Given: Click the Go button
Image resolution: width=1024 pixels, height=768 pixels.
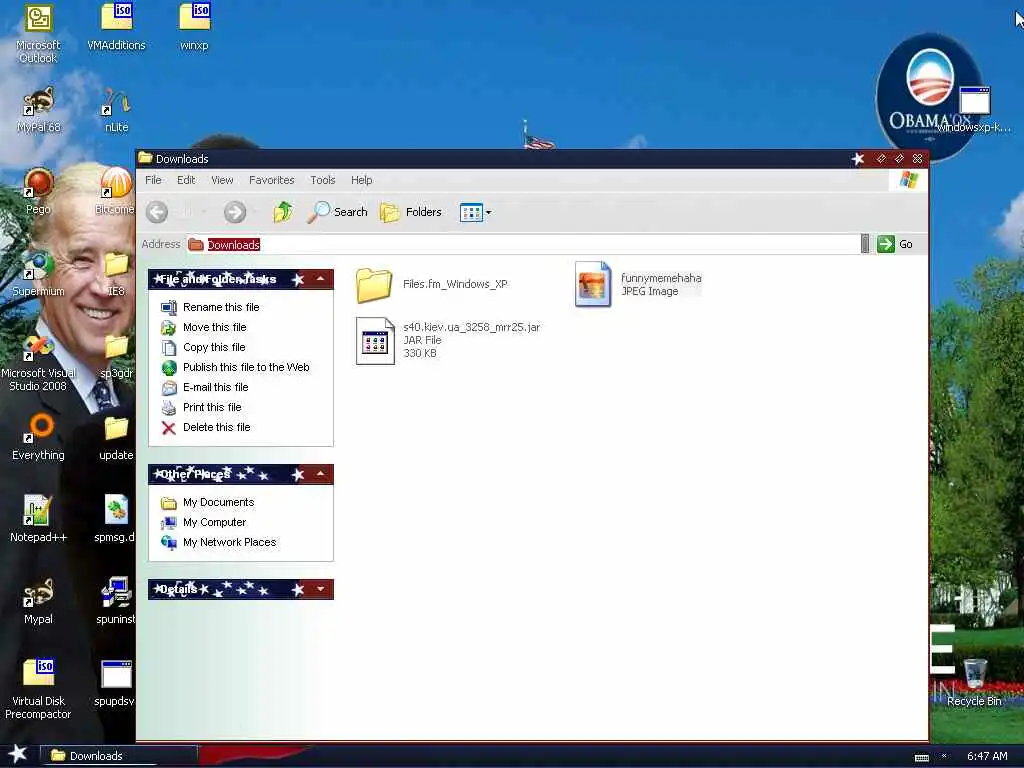Looking at the screenshot, I should pos(895,244).
